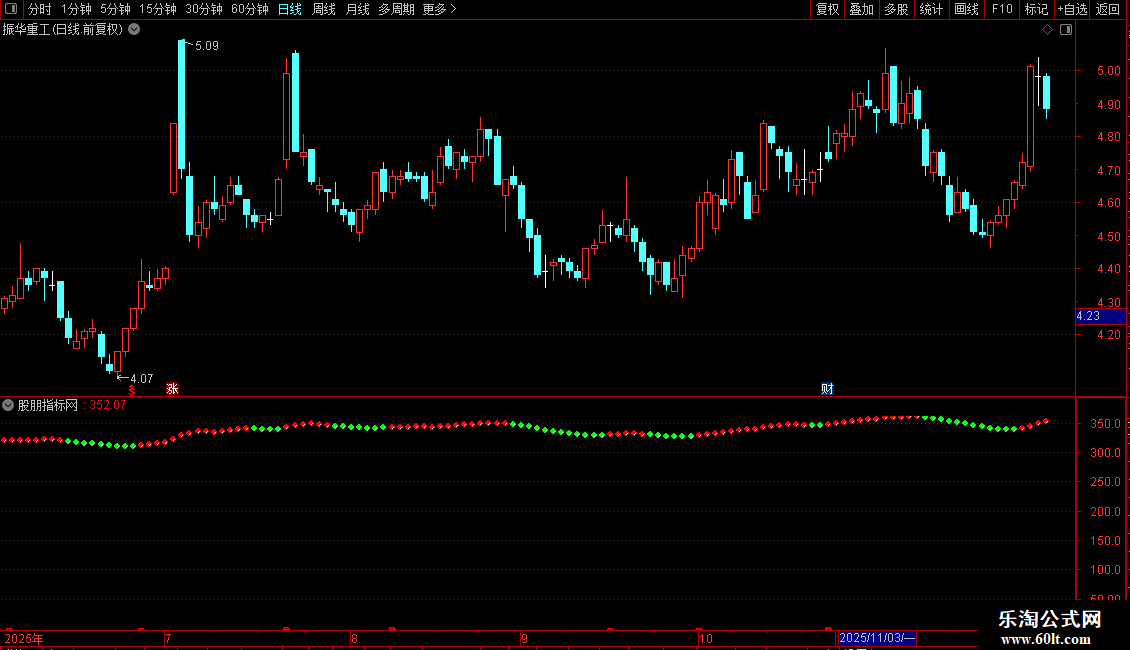Activate the 画线 drawing tool
1130x650 pixels.
pos(966,9)
